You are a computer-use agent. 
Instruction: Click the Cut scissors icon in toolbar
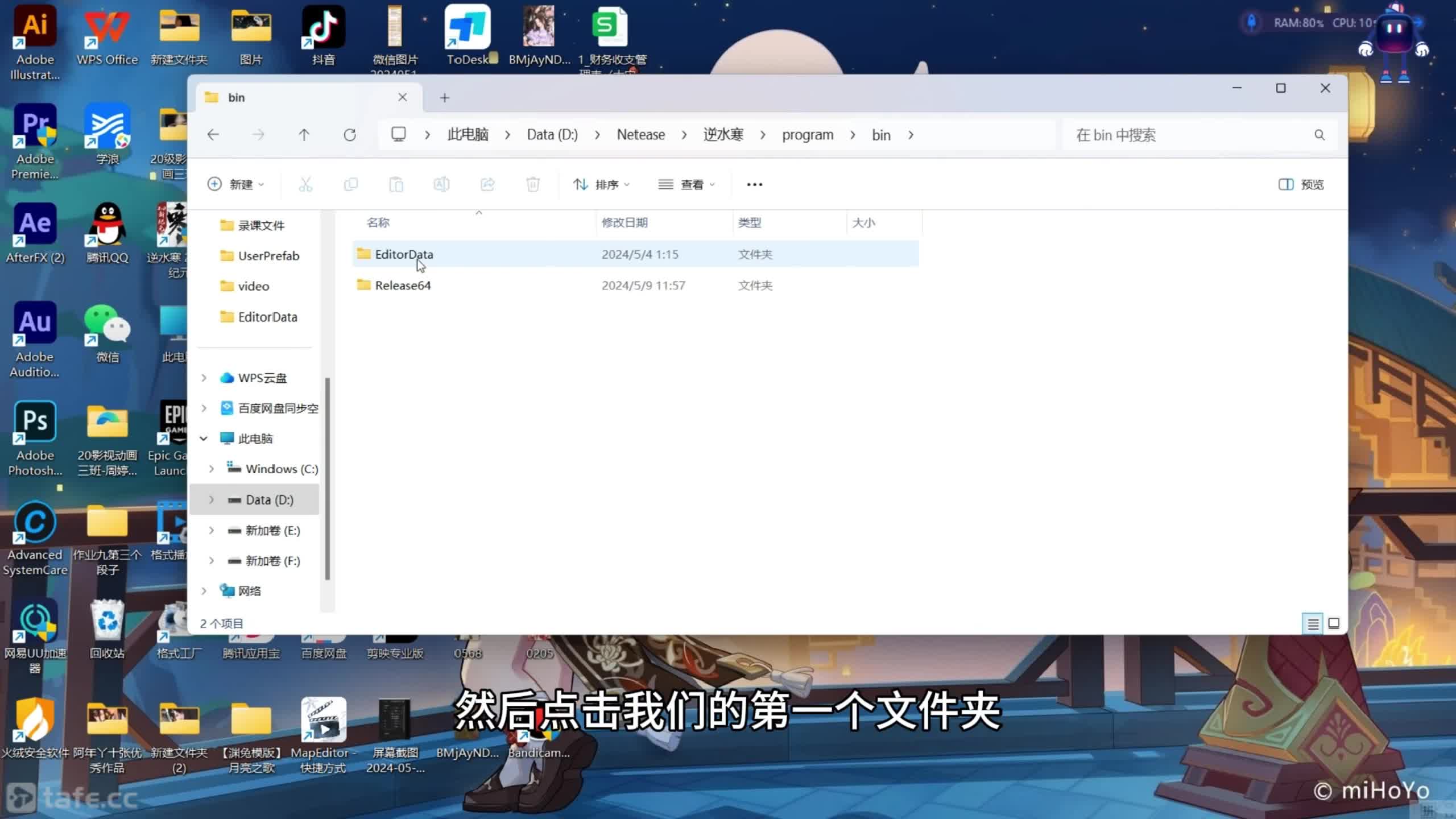pyautogui.click(x=305, y=184)
